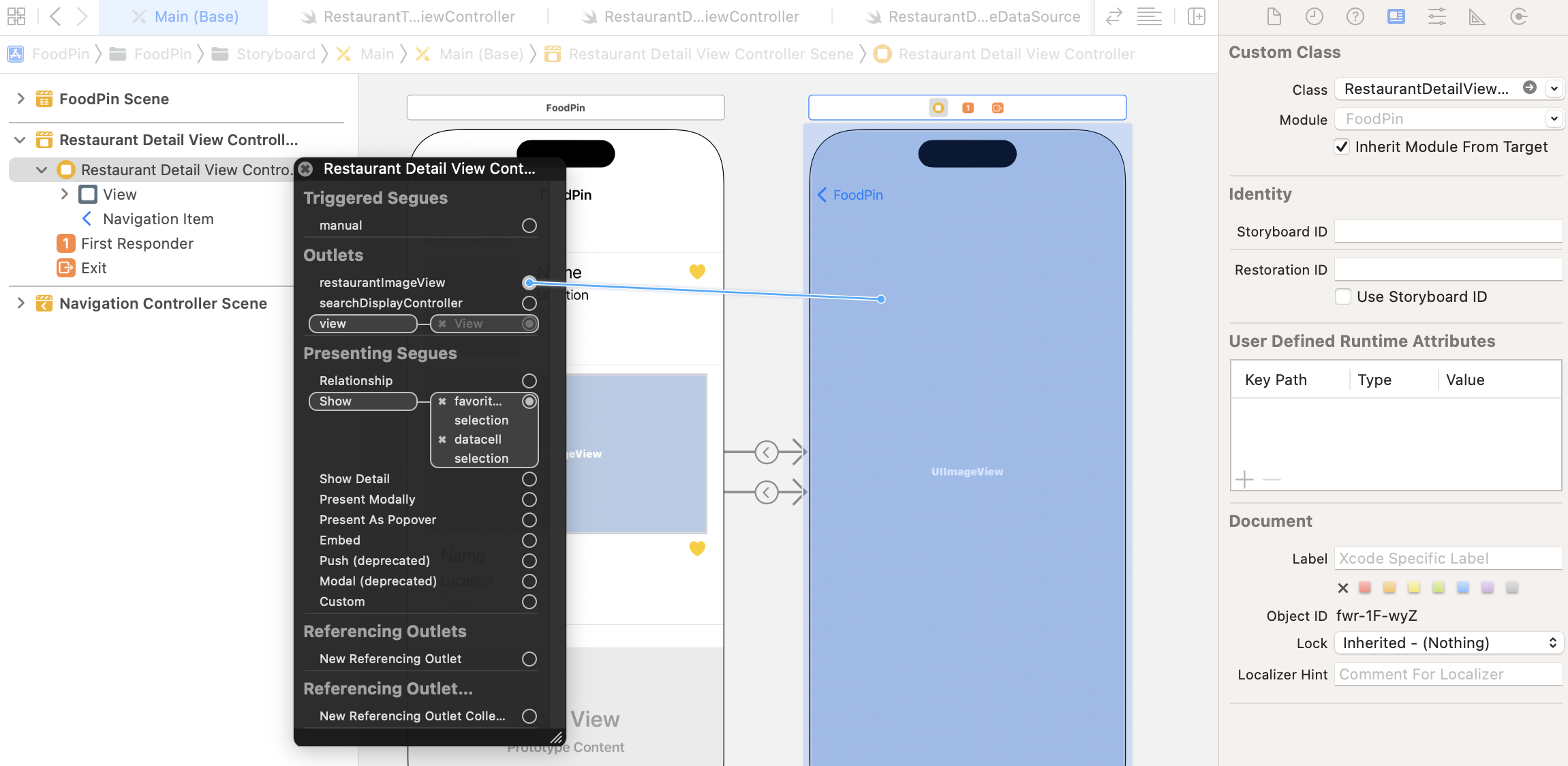Click the searchDisplayController outlet circle
The width and height of the screenshot is (1568, 766).
529,303
